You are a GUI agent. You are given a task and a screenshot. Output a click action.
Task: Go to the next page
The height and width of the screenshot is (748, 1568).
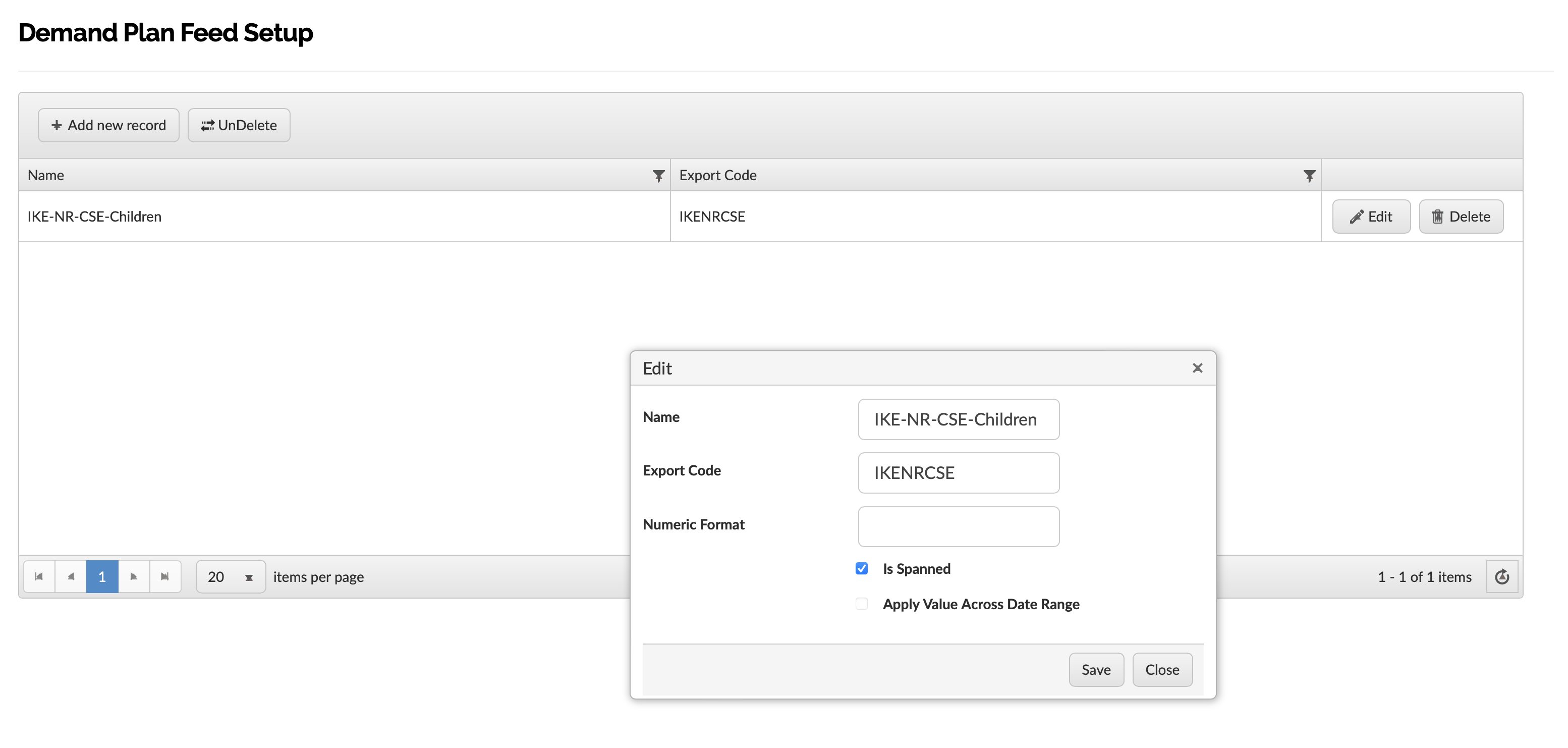pyautogui.click(x=134, y=576)
